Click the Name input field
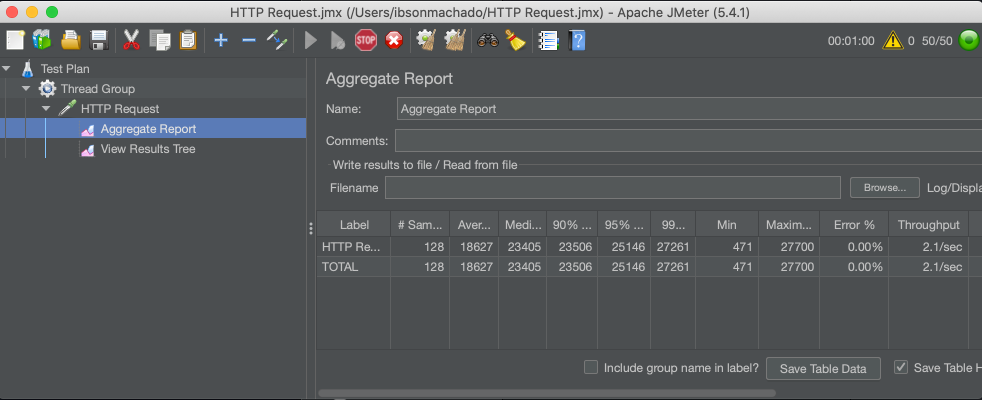Image resolution: width=982 pixels, height=400 pixels. click(689, 109)
